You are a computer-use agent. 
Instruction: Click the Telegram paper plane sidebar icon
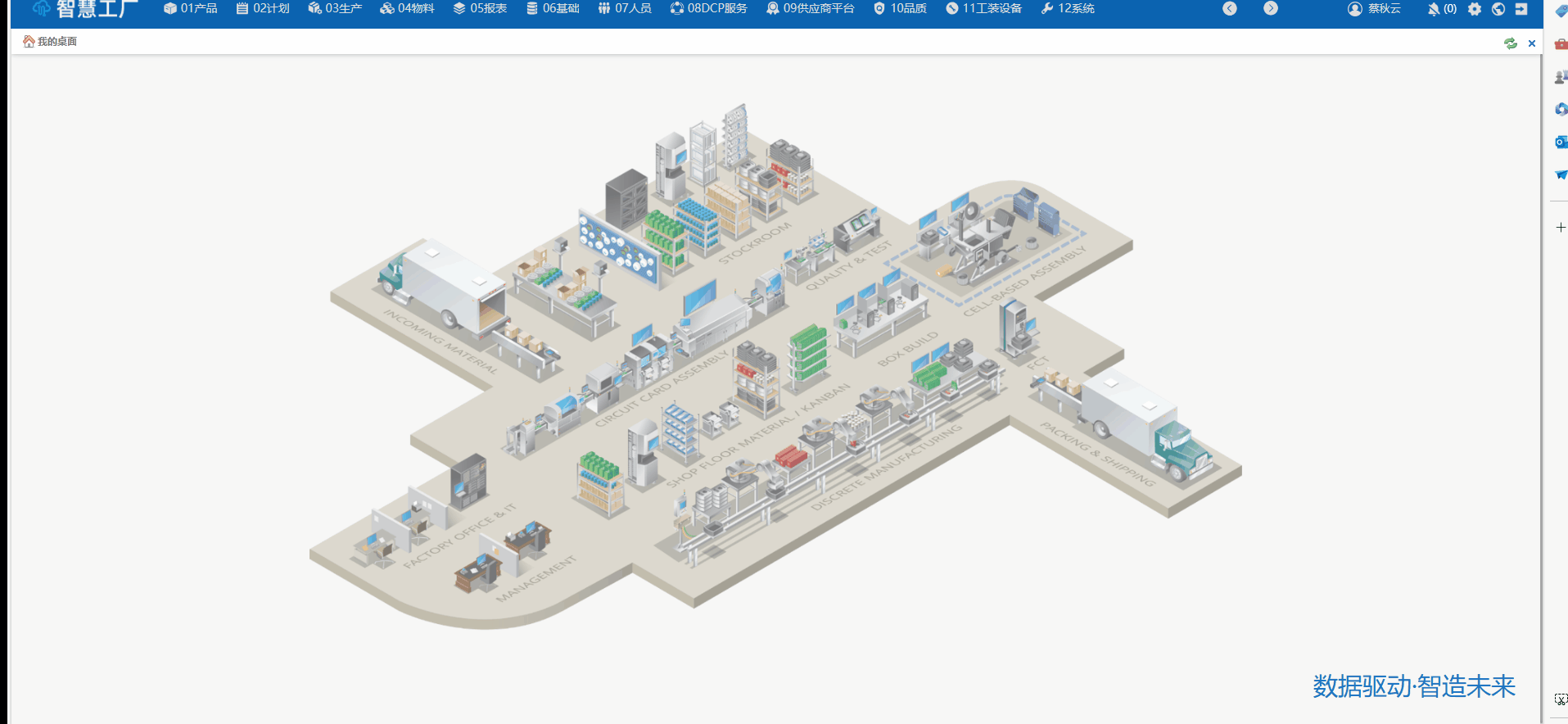pos(1561,174)
